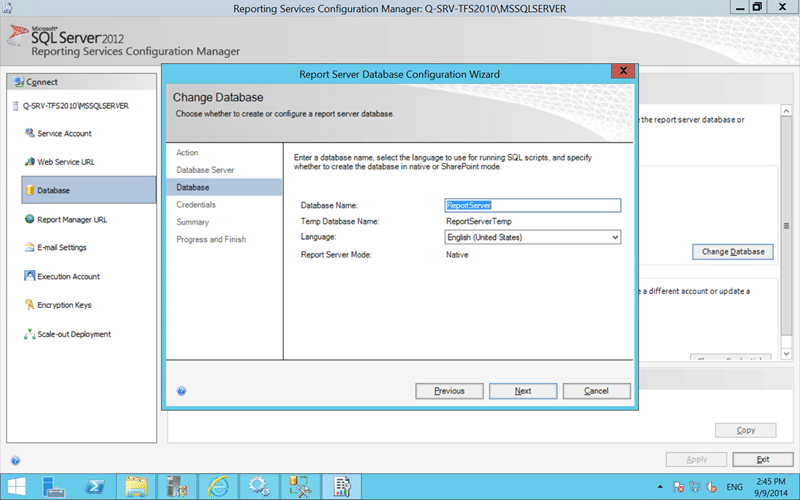Open Web Service URL page icon
800x500 pixels.
coord(30,162)
